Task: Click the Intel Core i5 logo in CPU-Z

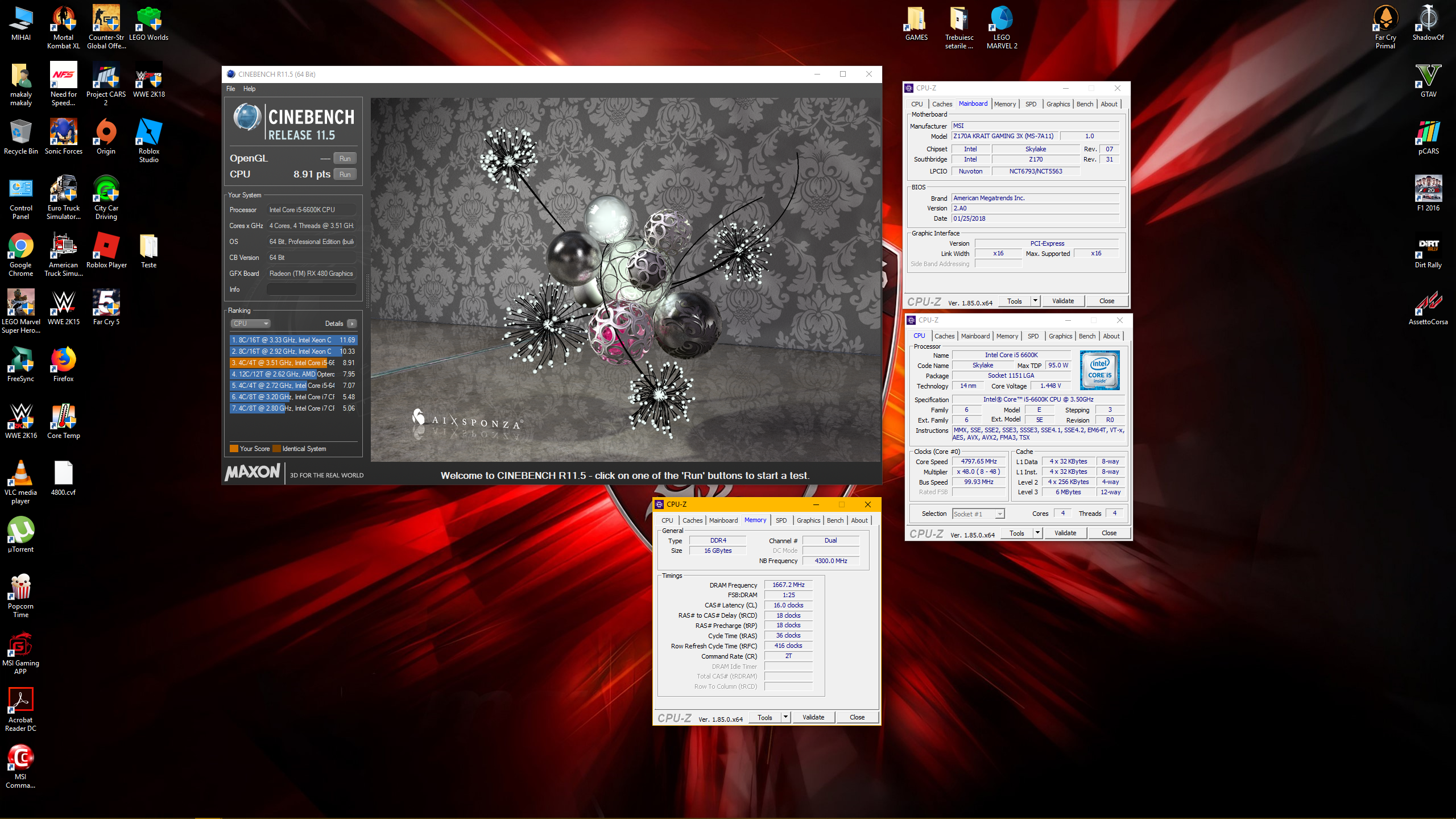Action: (x=1100, y=370)
